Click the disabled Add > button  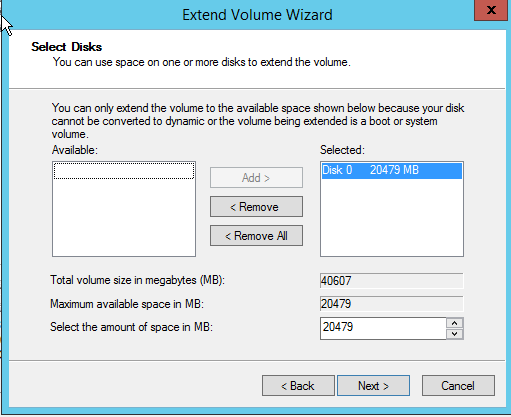256,178
